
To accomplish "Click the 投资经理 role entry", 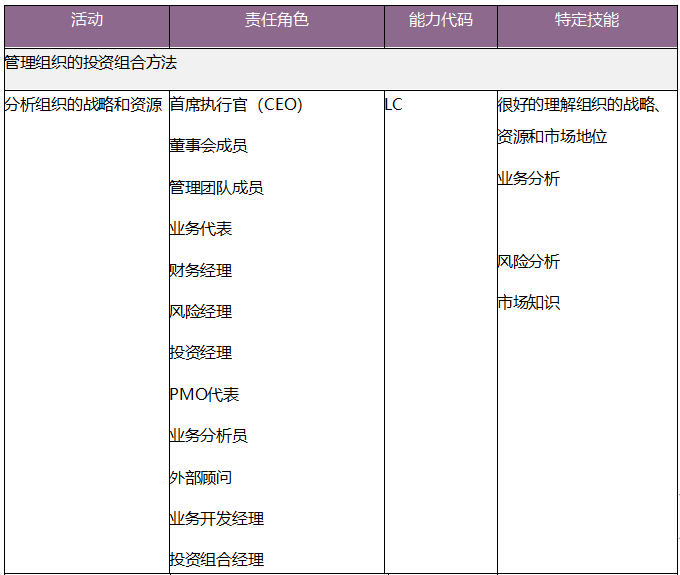I will [x=201, y=353].
